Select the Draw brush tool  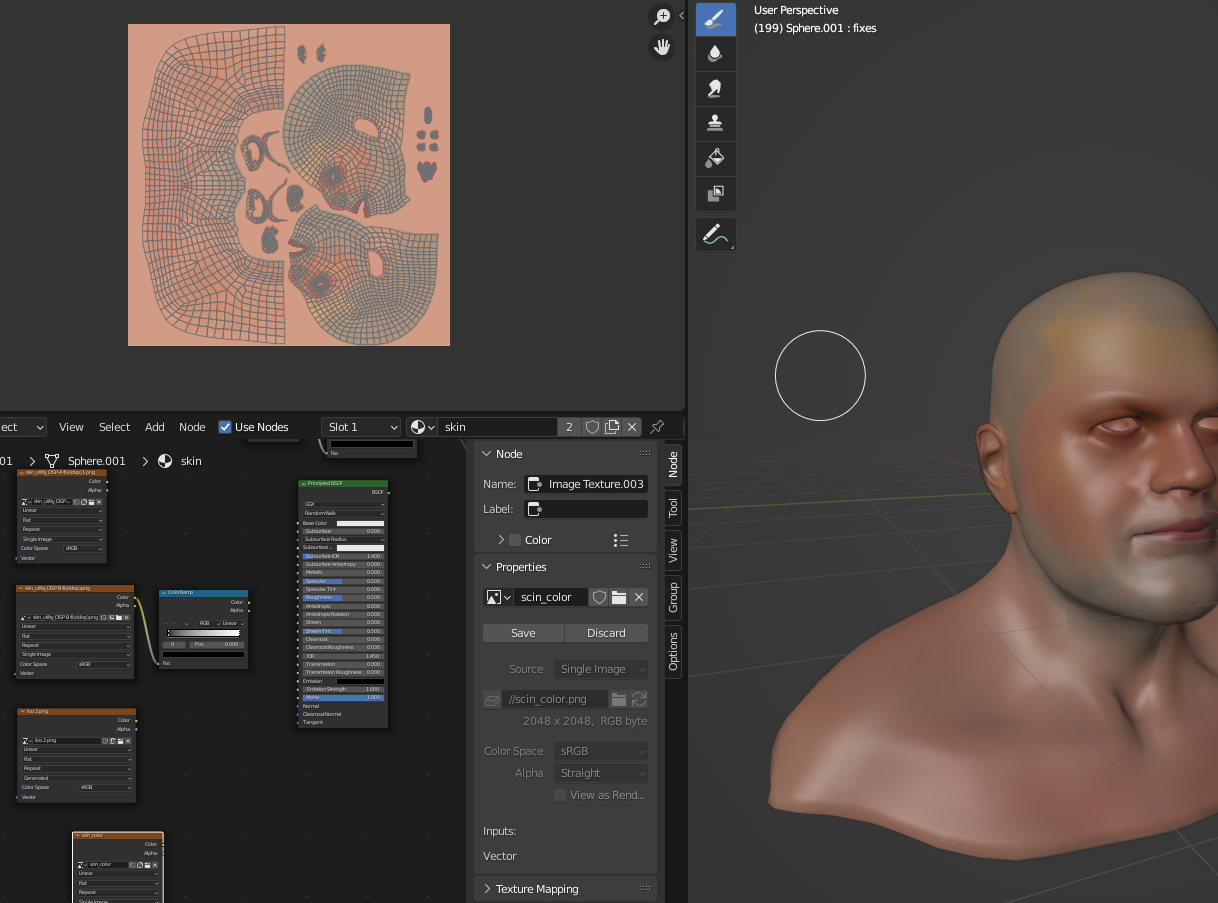tap(715, 19)
